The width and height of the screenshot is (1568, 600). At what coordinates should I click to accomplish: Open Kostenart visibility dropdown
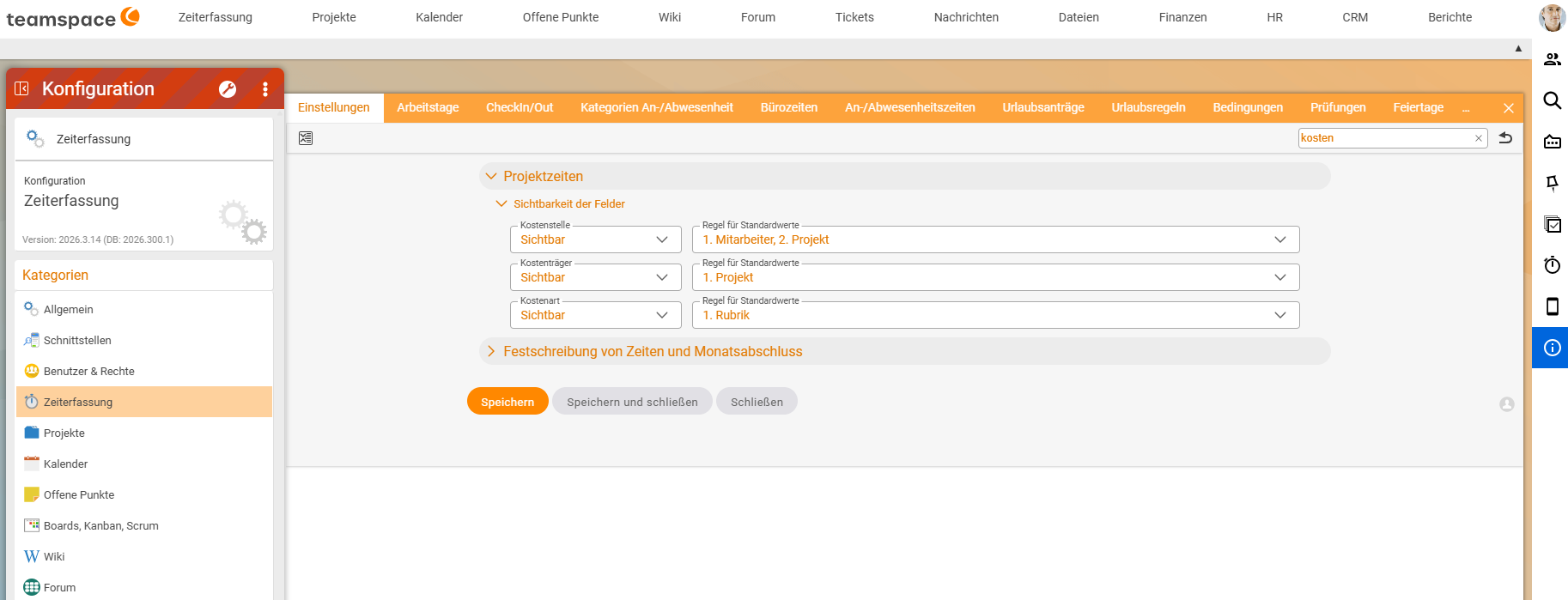tap(595, 315)
